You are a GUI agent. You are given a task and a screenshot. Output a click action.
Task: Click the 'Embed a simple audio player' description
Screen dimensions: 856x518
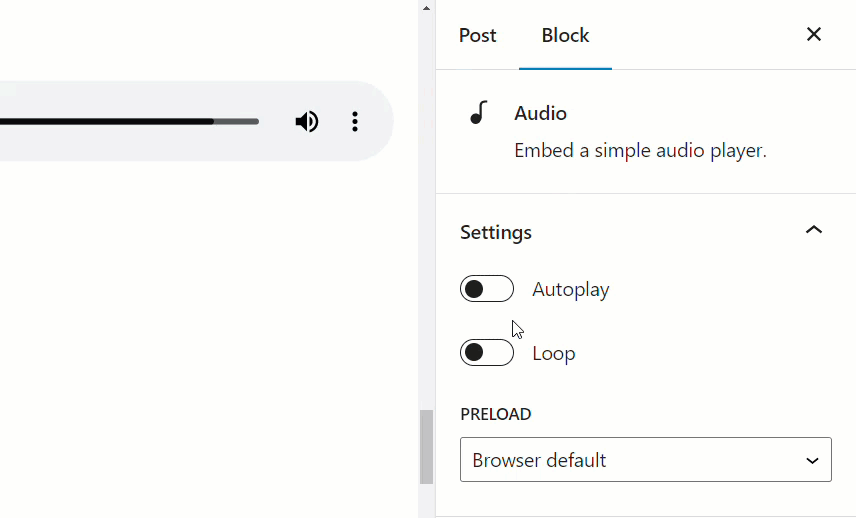coord(640,151)
